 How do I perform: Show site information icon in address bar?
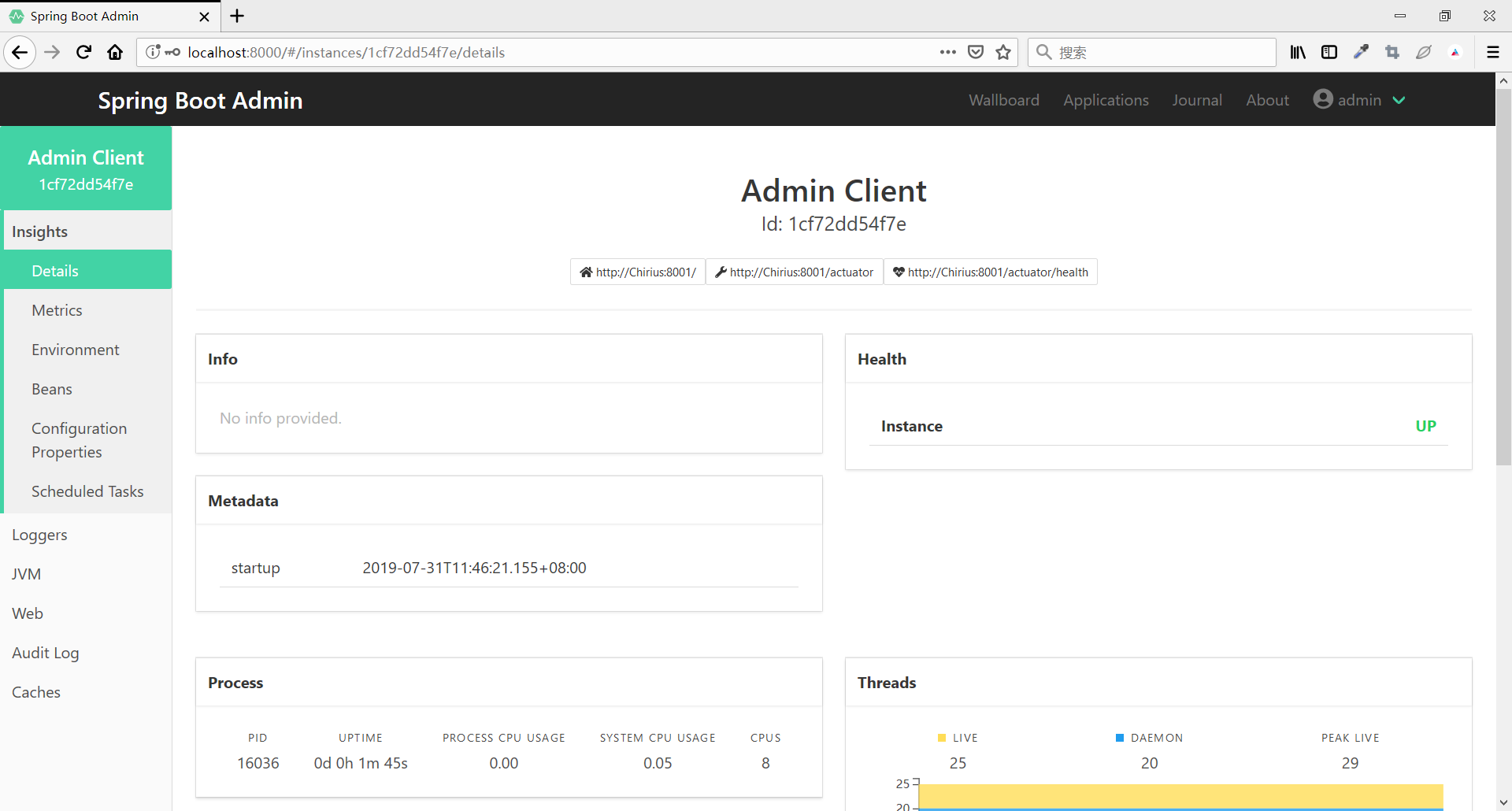(x=153, y=52)
